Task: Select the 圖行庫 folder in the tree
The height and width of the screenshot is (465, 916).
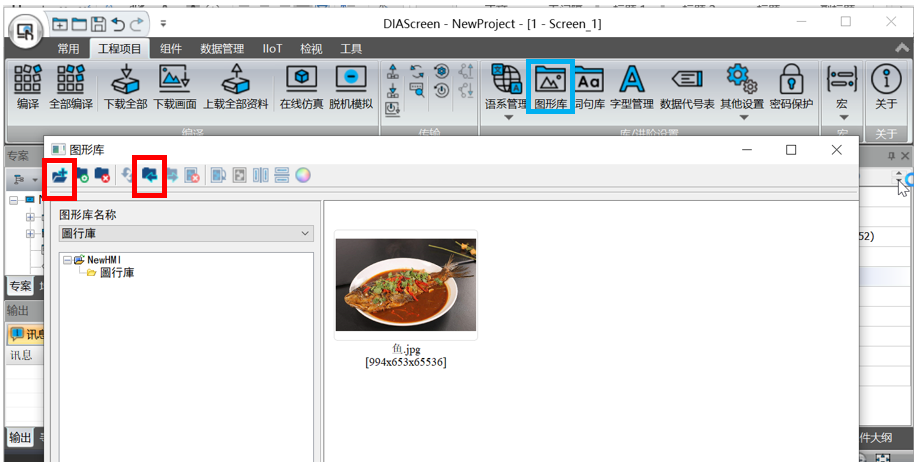Action: pyautogui.click(x=116, y=272)
